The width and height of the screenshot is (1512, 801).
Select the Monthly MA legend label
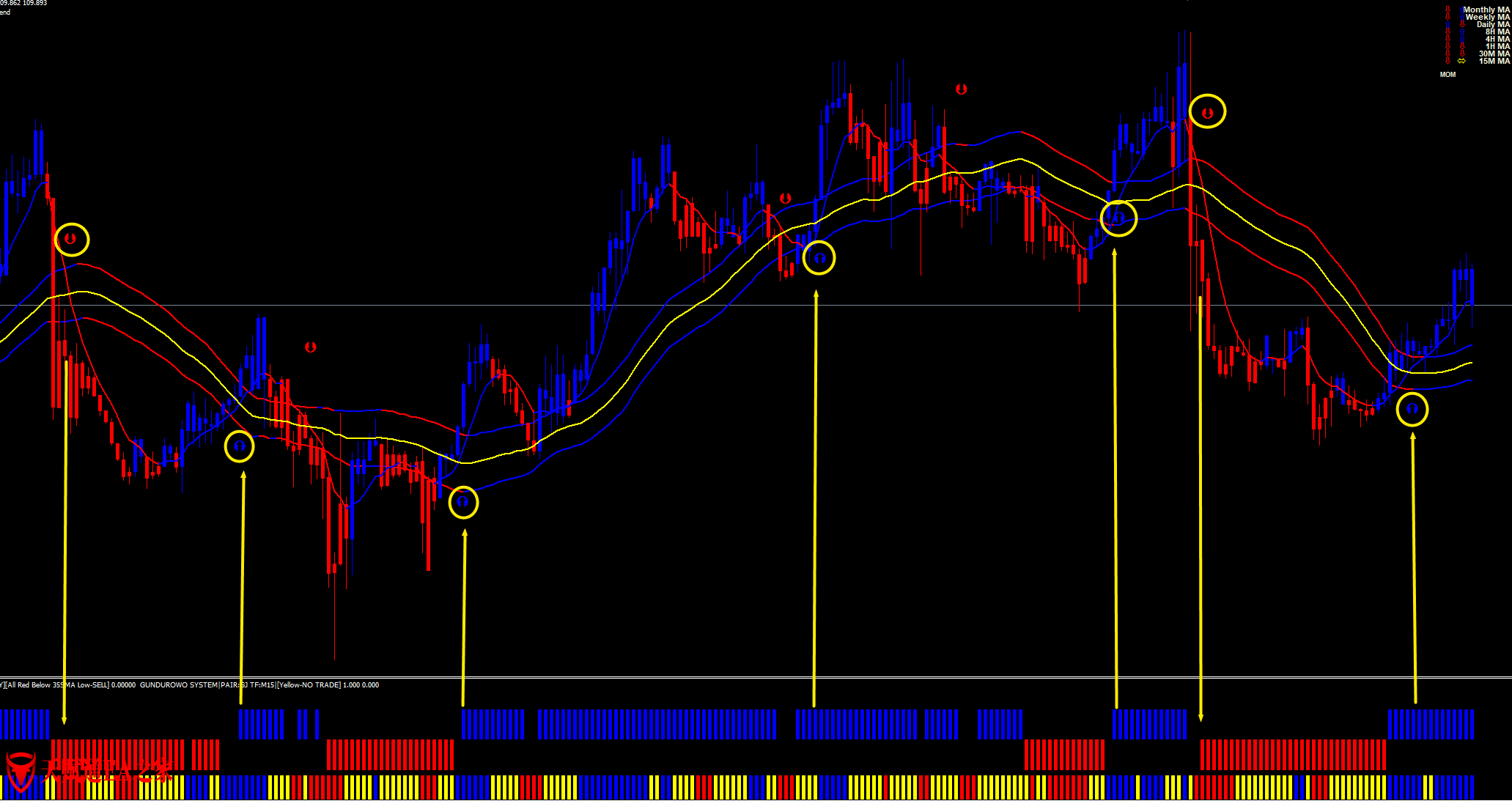[x=1486, y=10]
